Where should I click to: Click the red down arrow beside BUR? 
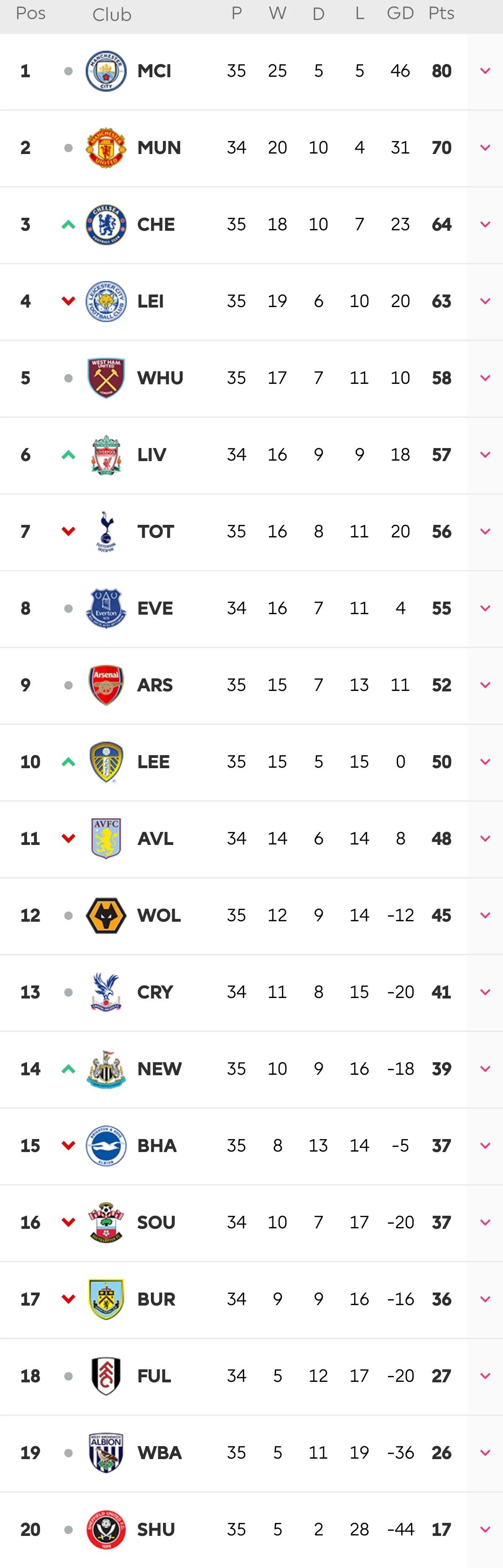click(x=68, y=1299)
